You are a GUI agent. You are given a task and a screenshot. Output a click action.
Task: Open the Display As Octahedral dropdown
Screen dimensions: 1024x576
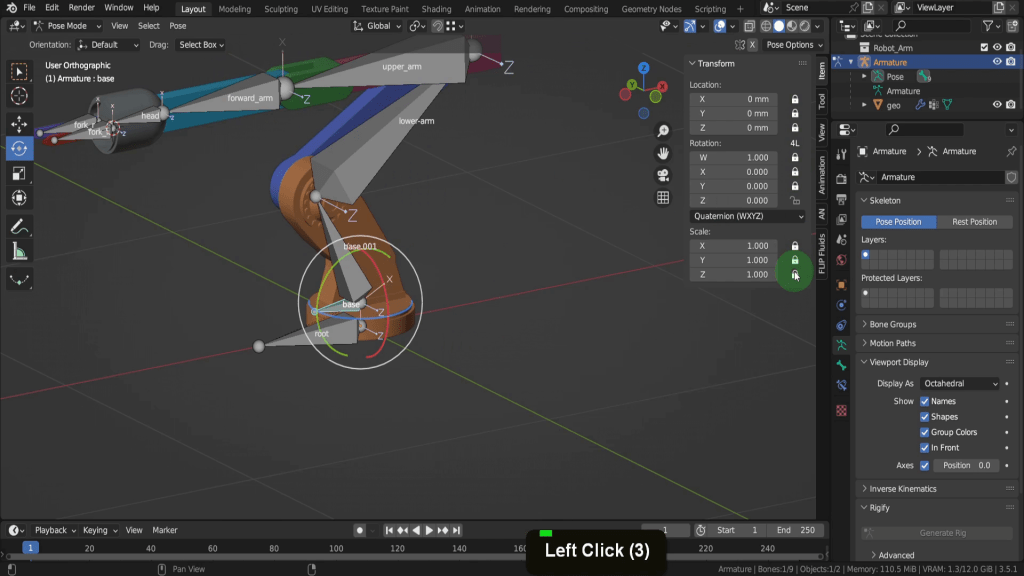pyautogui.click(x=959, y=384)
